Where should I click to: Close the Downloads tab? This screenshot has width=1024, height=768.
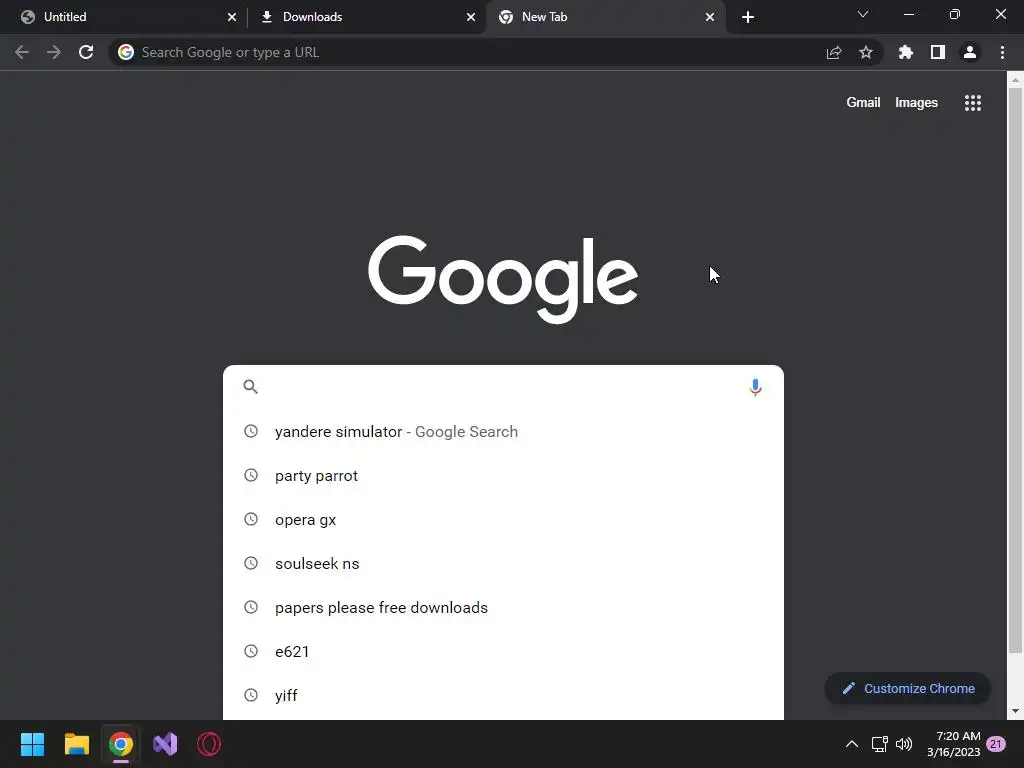pos(471,17)
